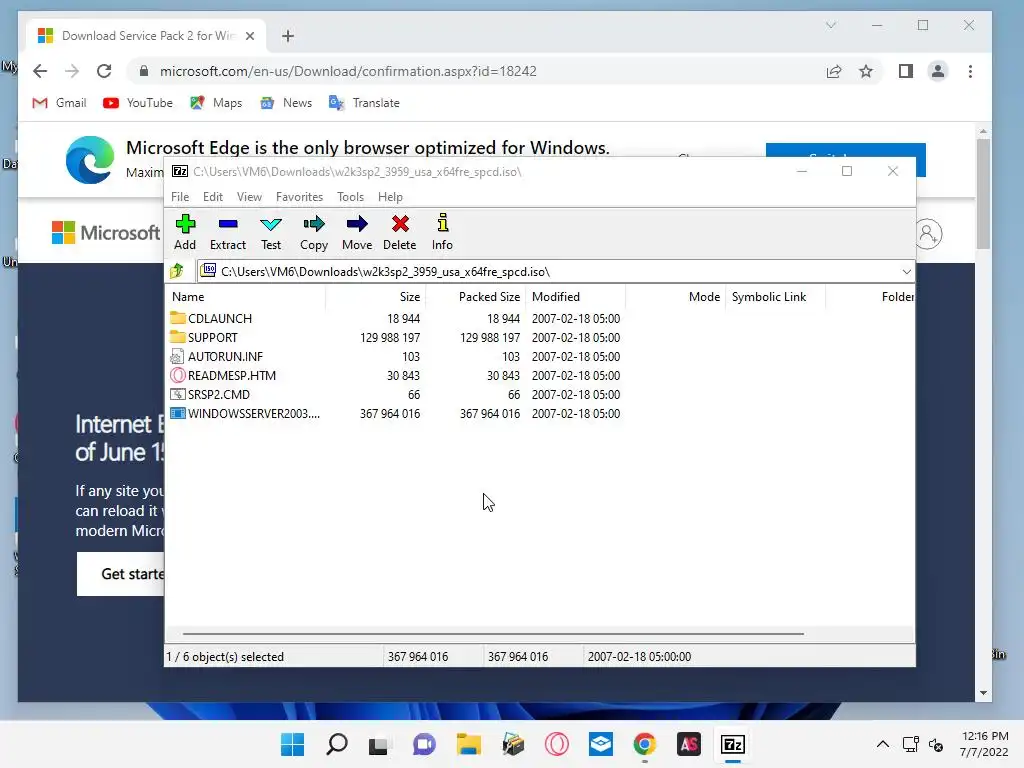Open File Explorer from the taskbar
1024x768 pixels.
469,744
